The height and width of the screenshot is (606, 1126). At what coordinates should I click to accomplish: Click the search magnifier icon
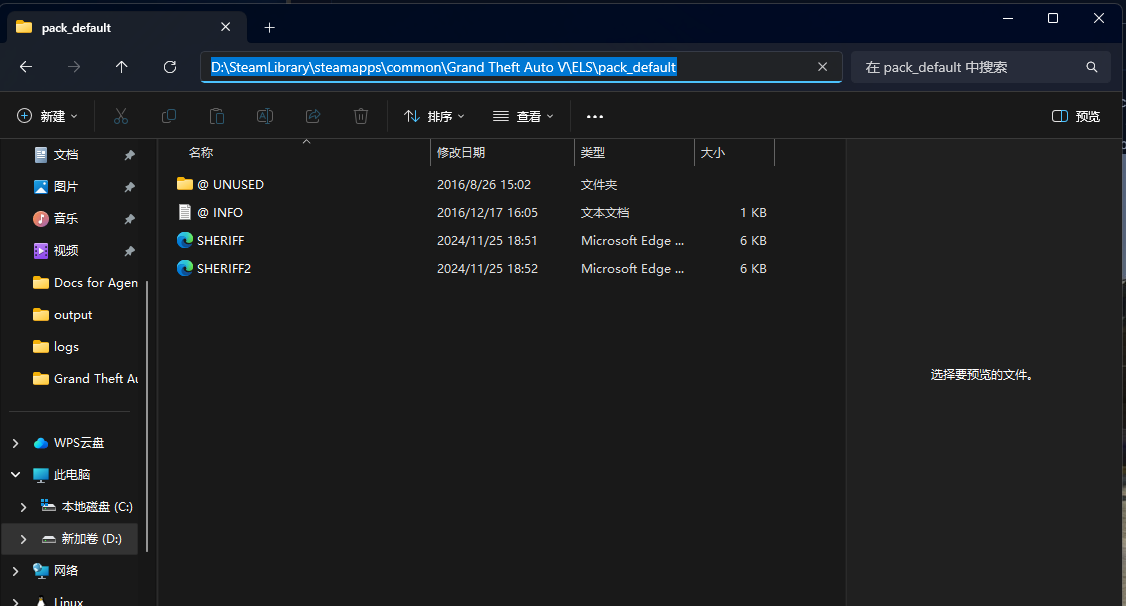(x=1092, y=67)
